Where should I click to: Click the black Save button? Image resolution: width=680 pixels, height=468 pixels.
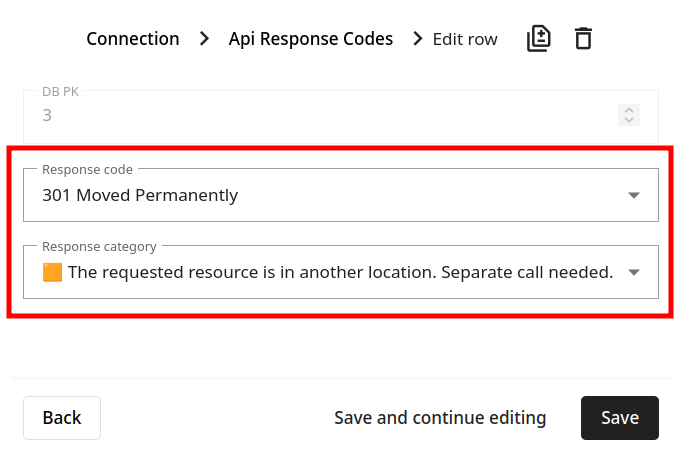coord(620,418)
